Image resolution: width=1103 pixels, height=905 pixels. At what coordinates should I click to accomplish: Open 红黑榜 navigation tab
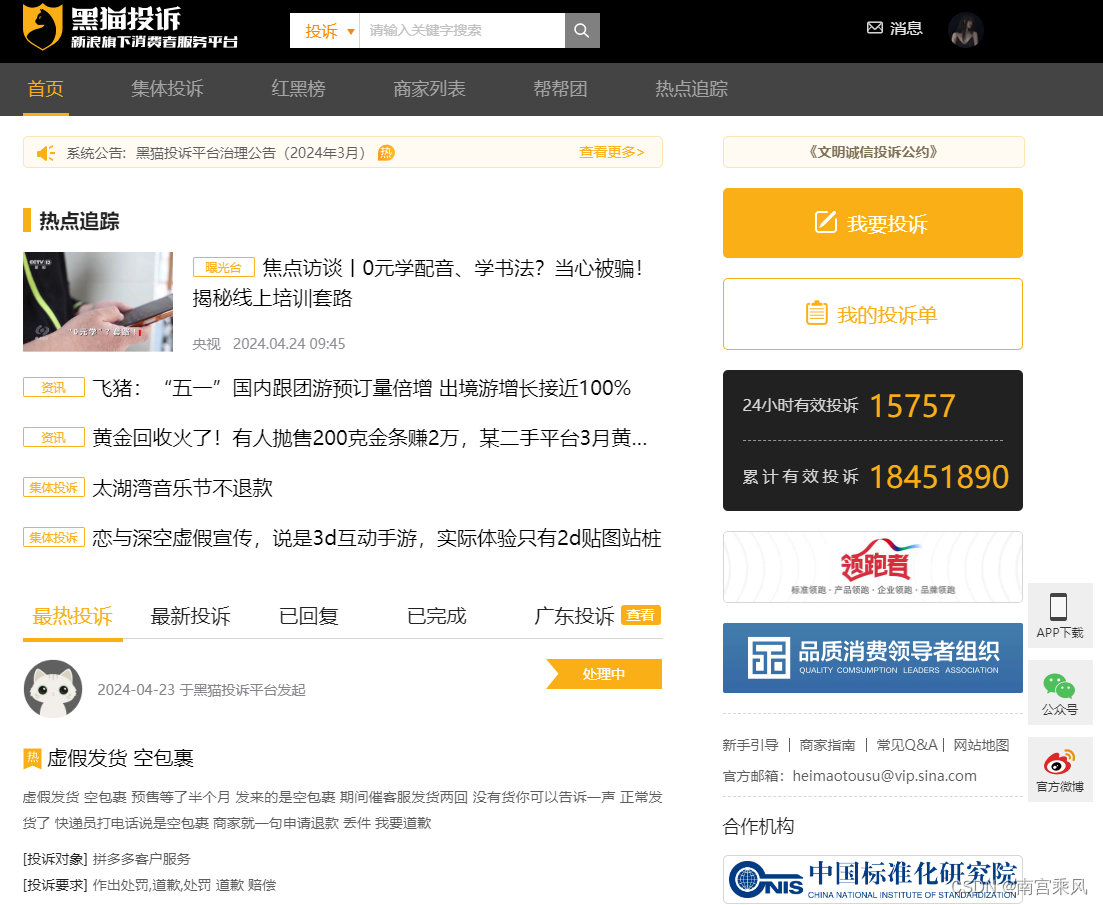[298, 89]
